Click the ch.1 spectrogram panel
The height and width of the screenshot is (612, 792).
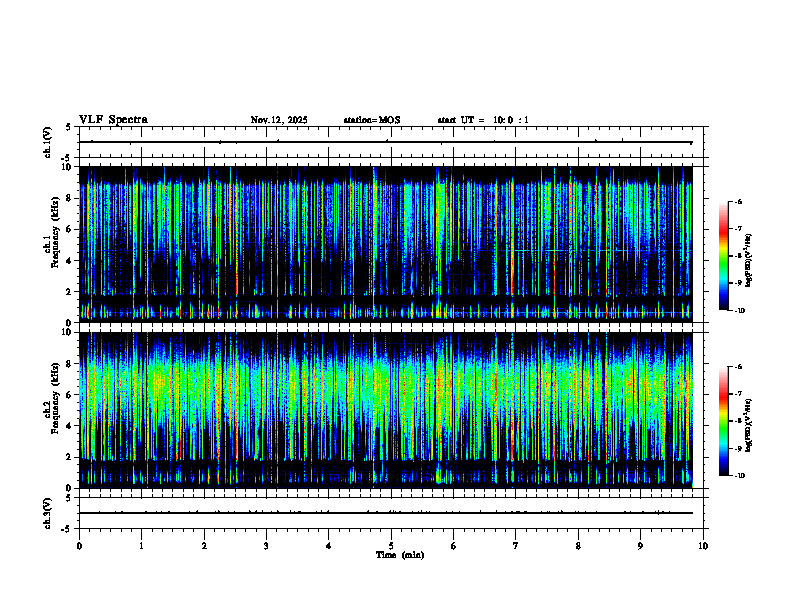[x=385, y=244]
